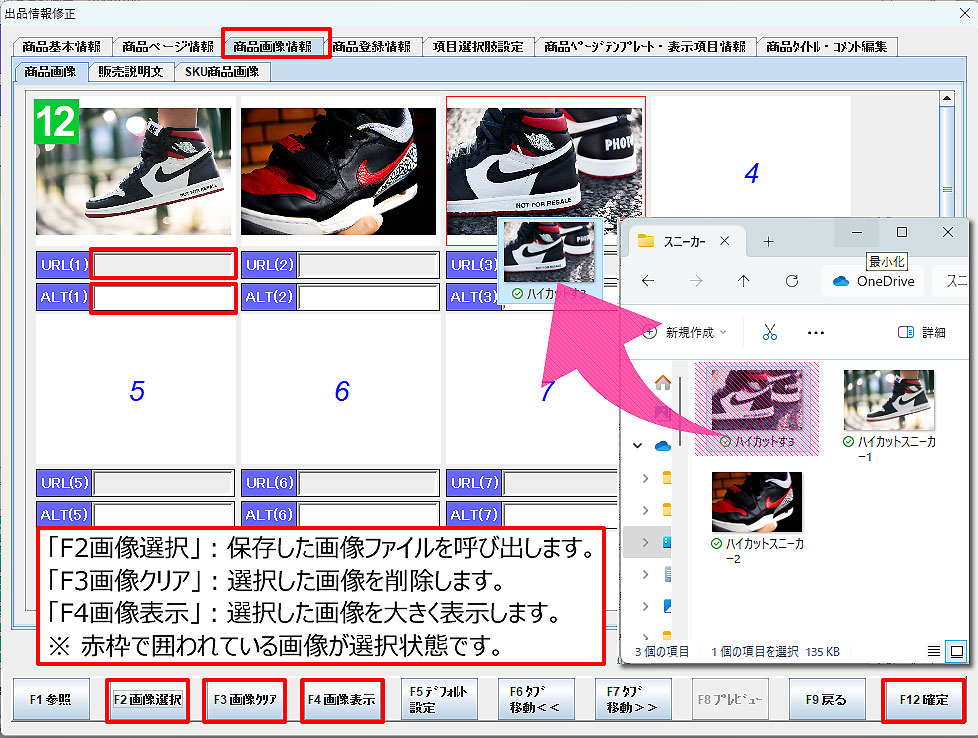Screen dimensions: 978x738
Task: Refresh the スニーカー folder view
Action: coord(794,278)
